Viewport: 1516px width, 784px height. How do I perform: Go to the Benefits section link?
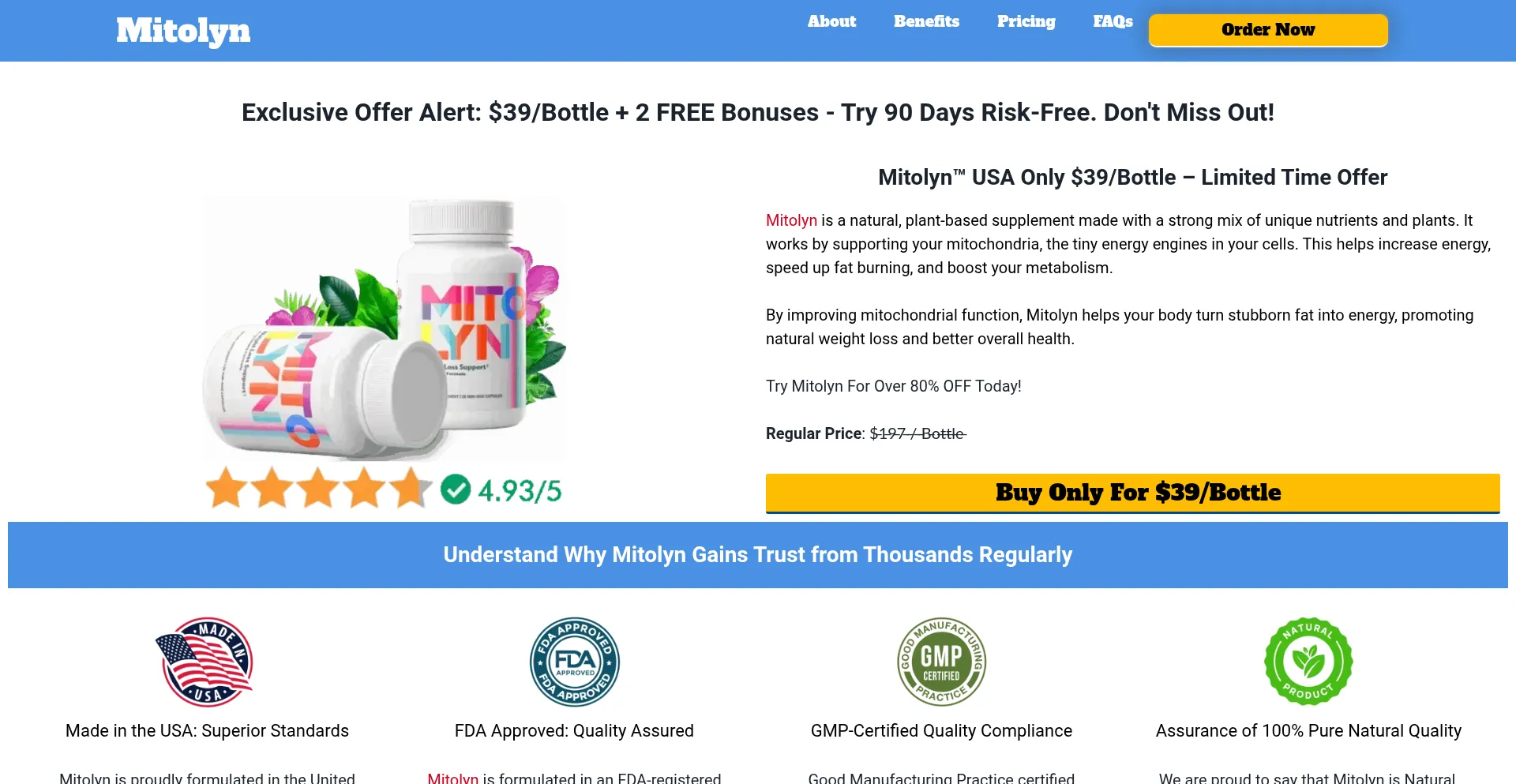tap(926, 21)
